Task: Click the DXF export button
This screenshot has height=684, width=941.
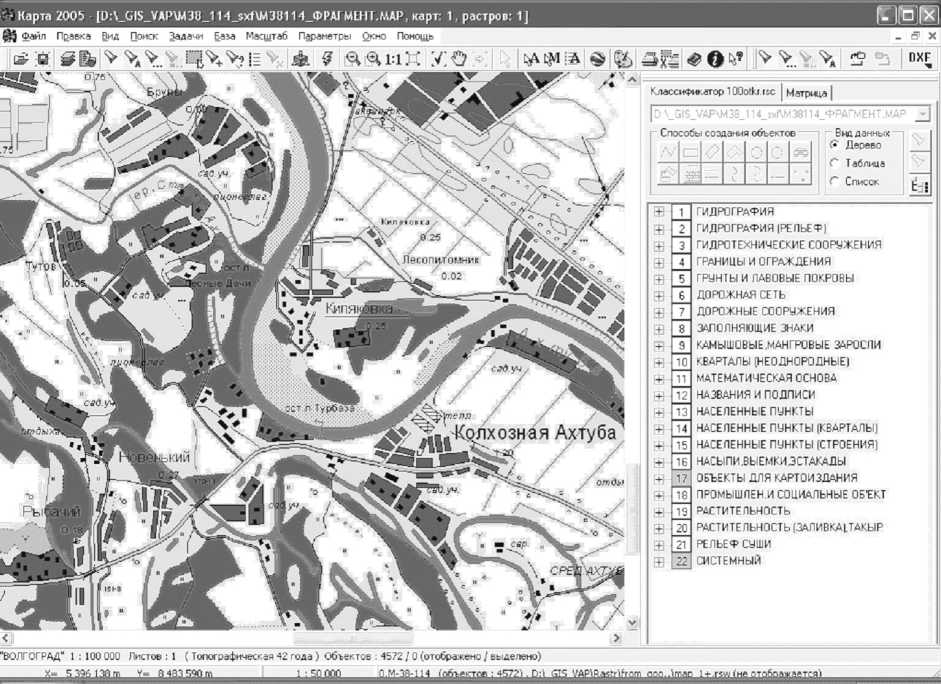Action: pyautogui.click(x=919, y=58)
